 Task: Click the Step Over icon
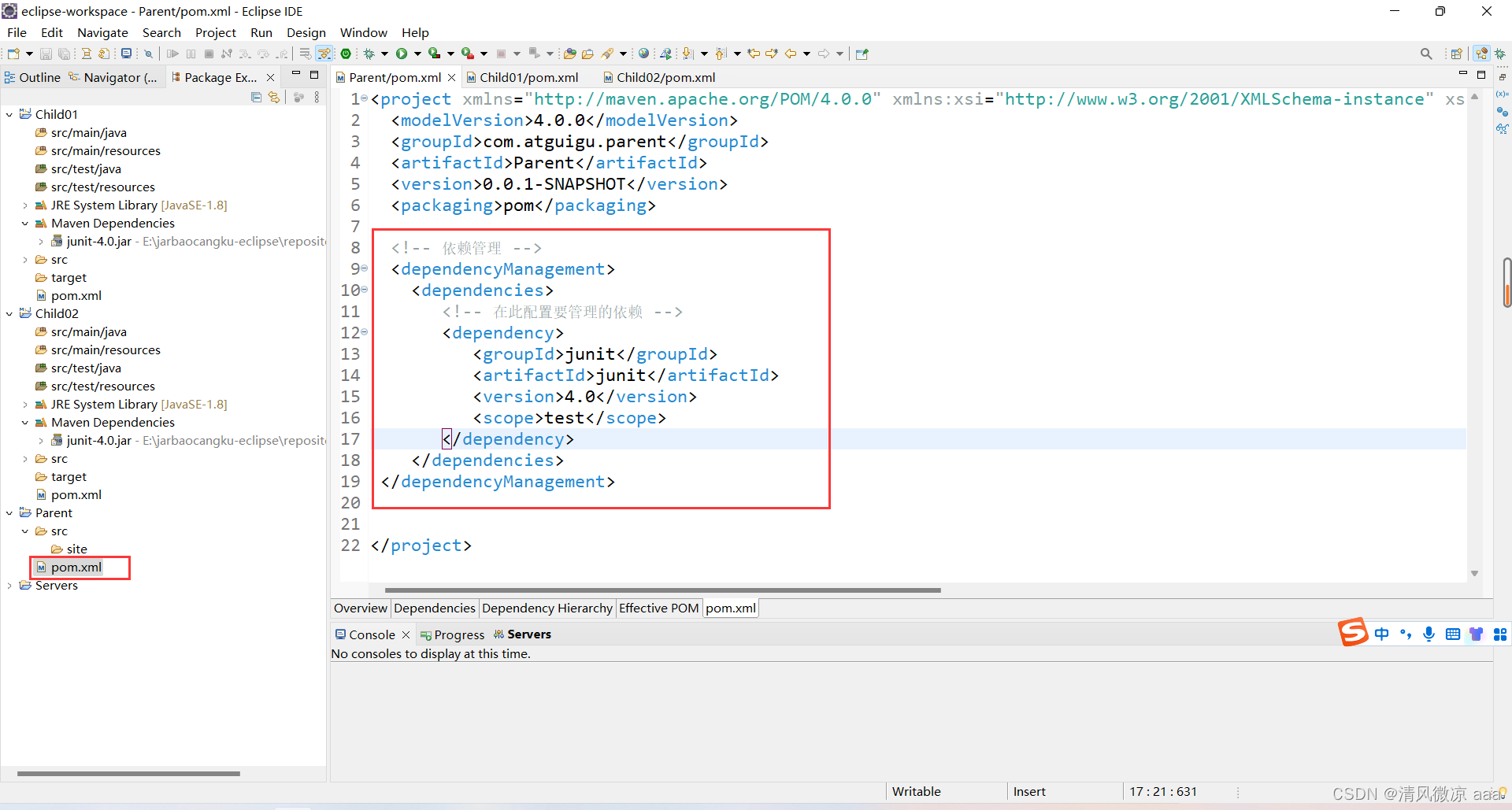[x=264, y=54]
